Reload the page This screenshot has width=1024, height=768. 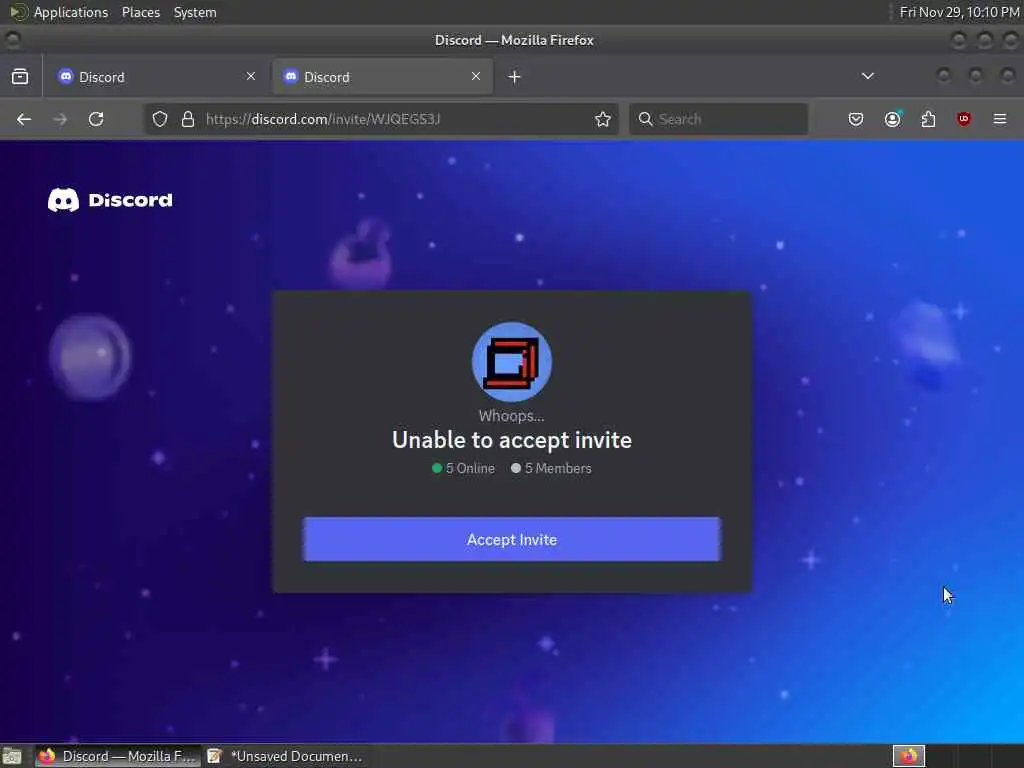(x=96, y=119)
